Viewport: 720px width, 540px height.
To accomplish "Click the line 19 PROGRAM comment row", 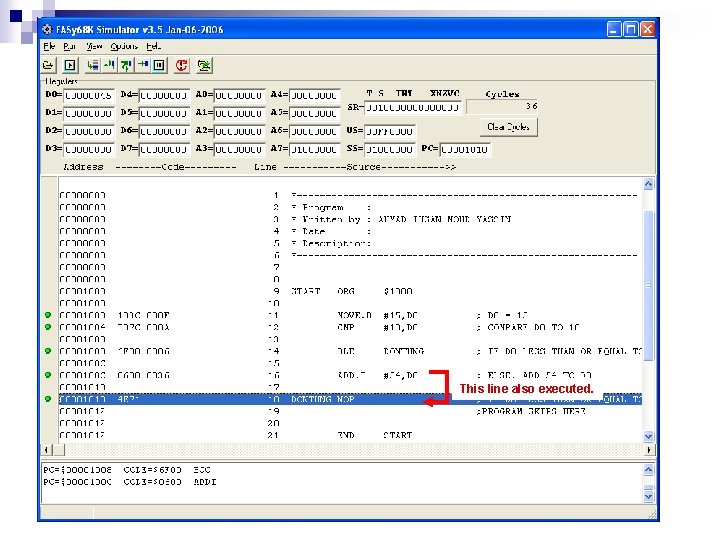I will click(350, 411).
